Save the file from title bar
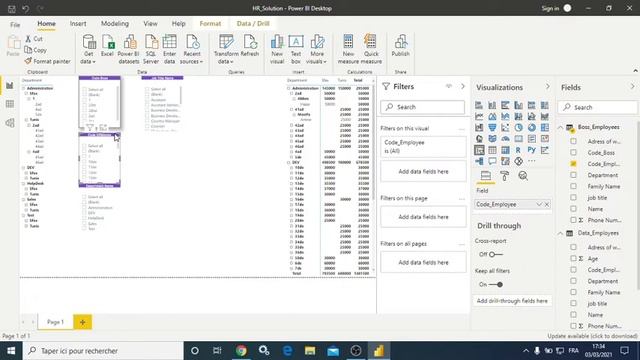 pos(11,8)
